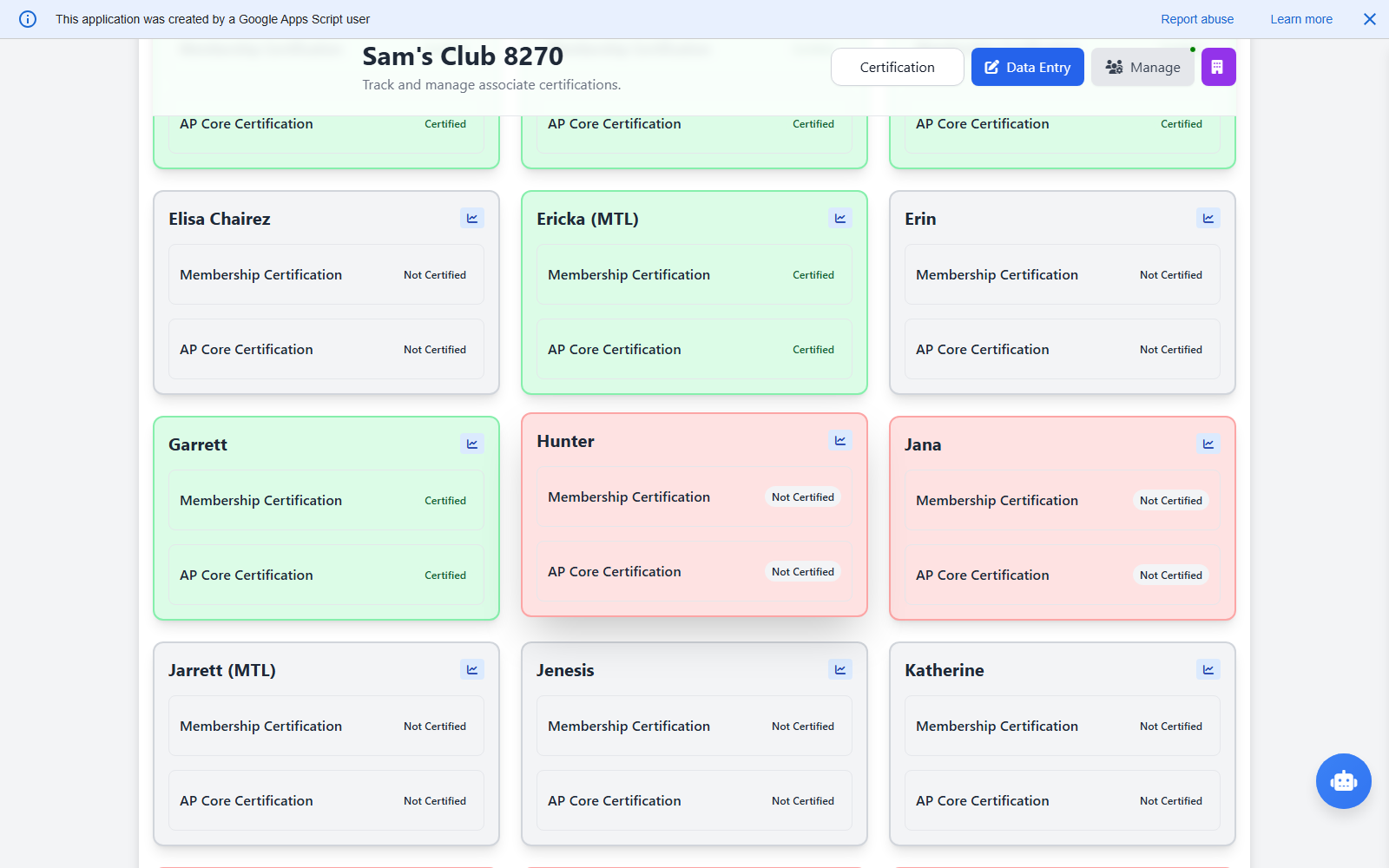Toggle Hunter's Membership Certification status badge

coord(803,496)
